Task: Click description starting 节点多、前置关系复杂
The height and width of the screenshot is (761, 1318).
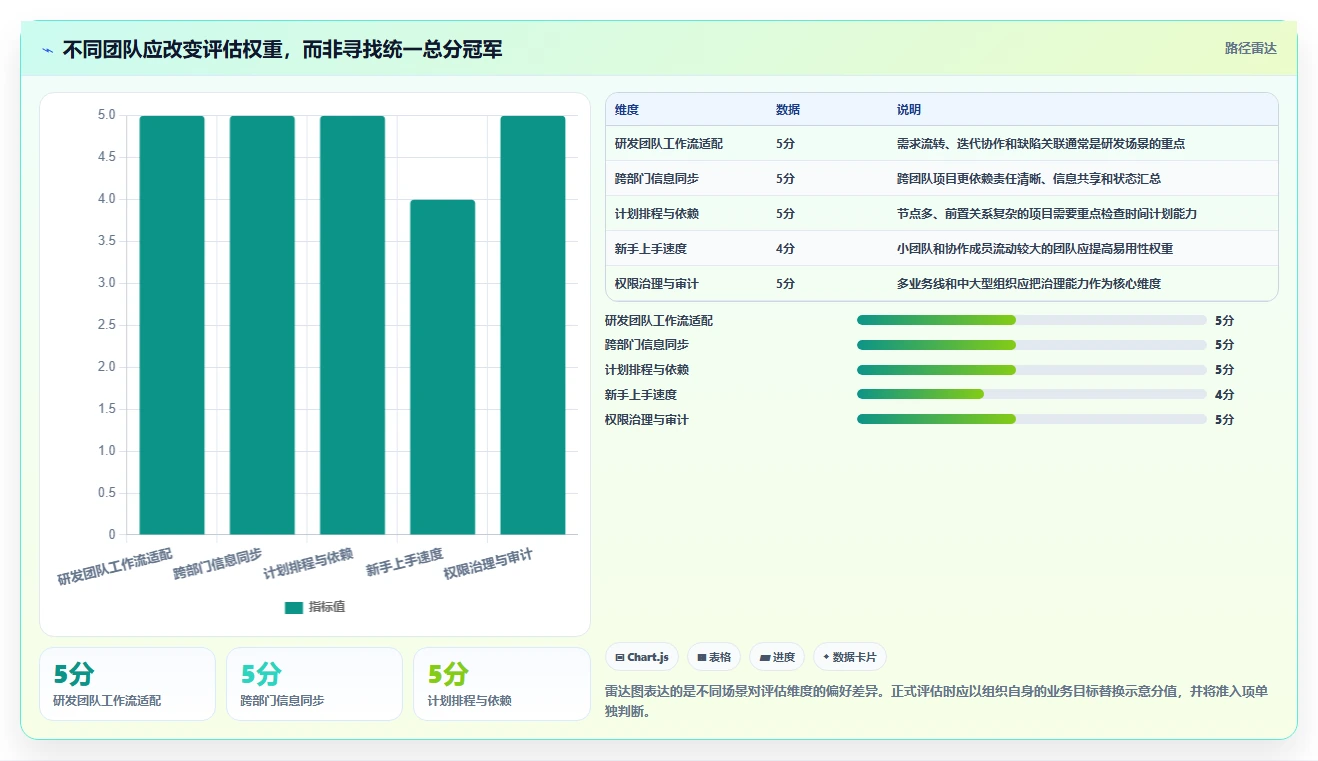Action: [1047, 214]
